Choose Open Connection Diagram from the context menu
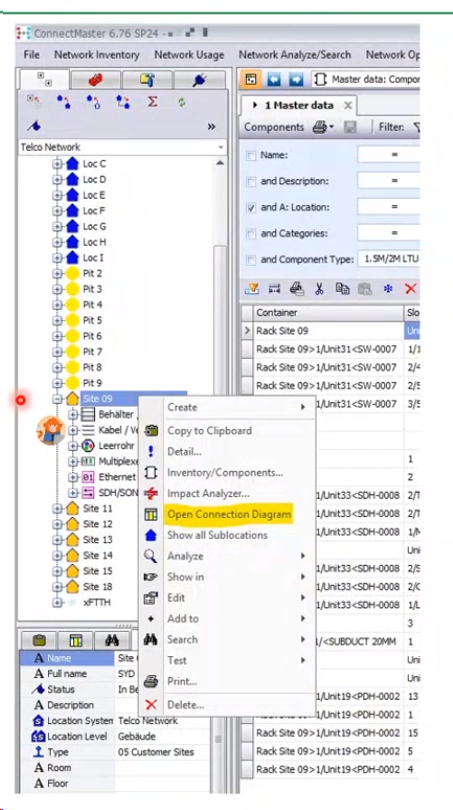This screenshot has width=453, height=810. tap(229, 515)
